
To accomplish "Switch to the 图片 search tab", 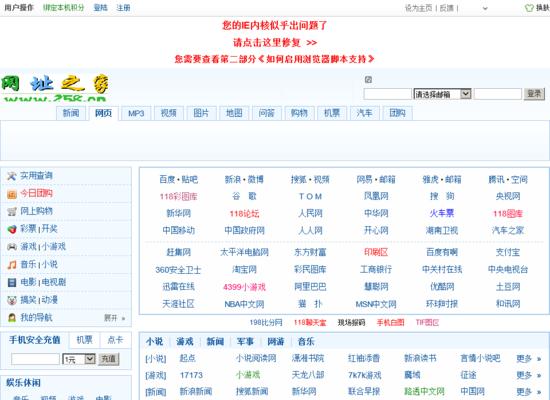I will point(201,113).
